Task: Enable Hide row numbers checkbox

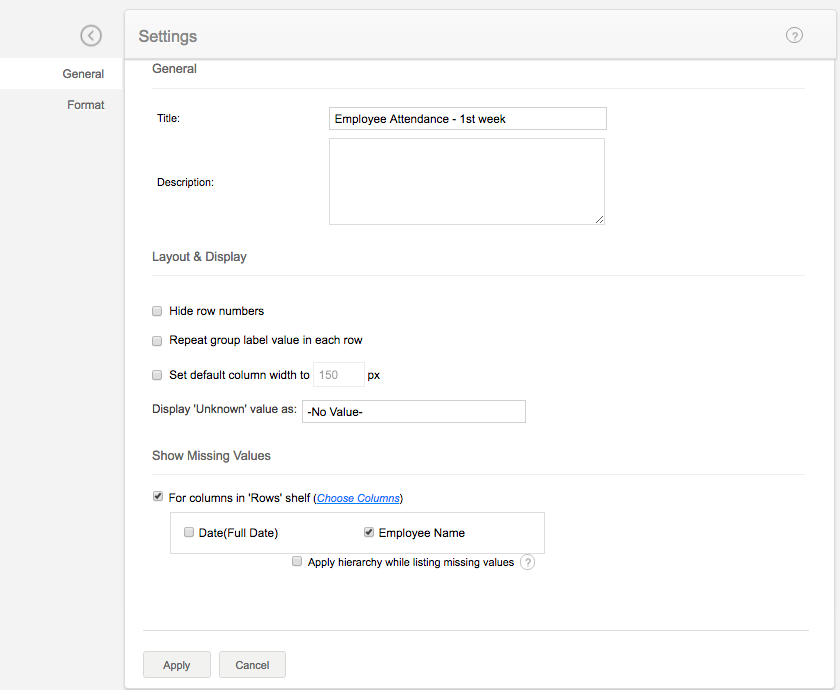Action: click(157, 311)
